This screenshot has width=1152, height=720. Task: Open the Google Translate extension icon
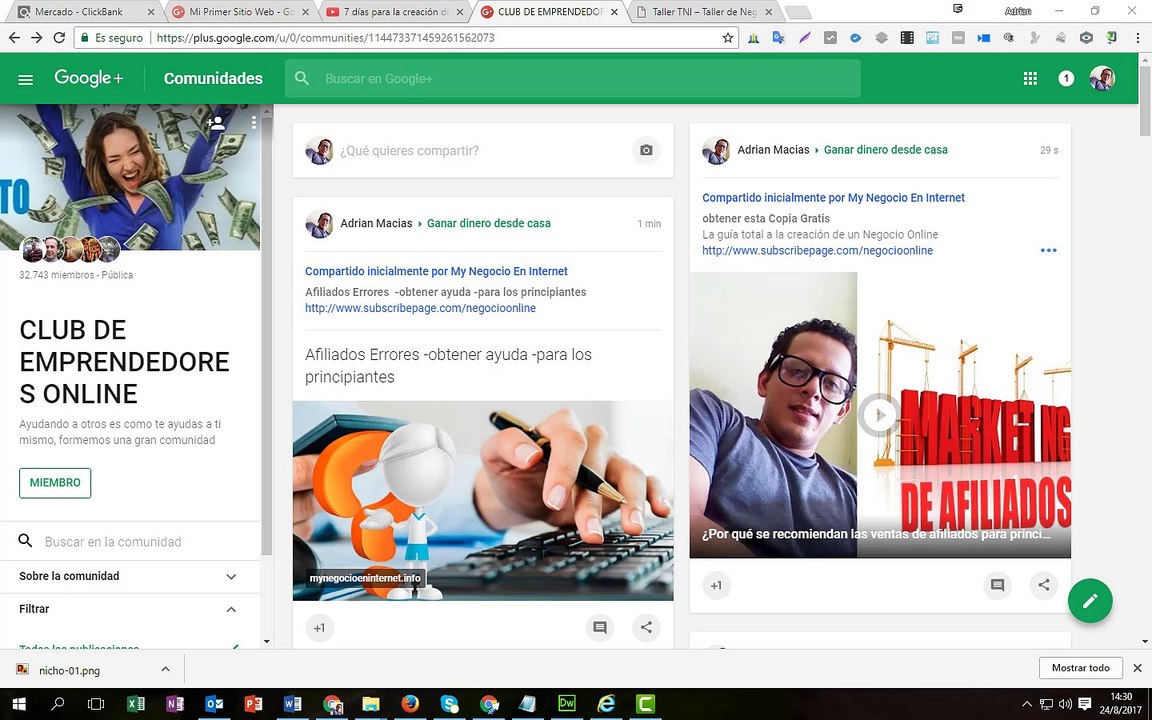pyautogui.click(x=778, y=37)
